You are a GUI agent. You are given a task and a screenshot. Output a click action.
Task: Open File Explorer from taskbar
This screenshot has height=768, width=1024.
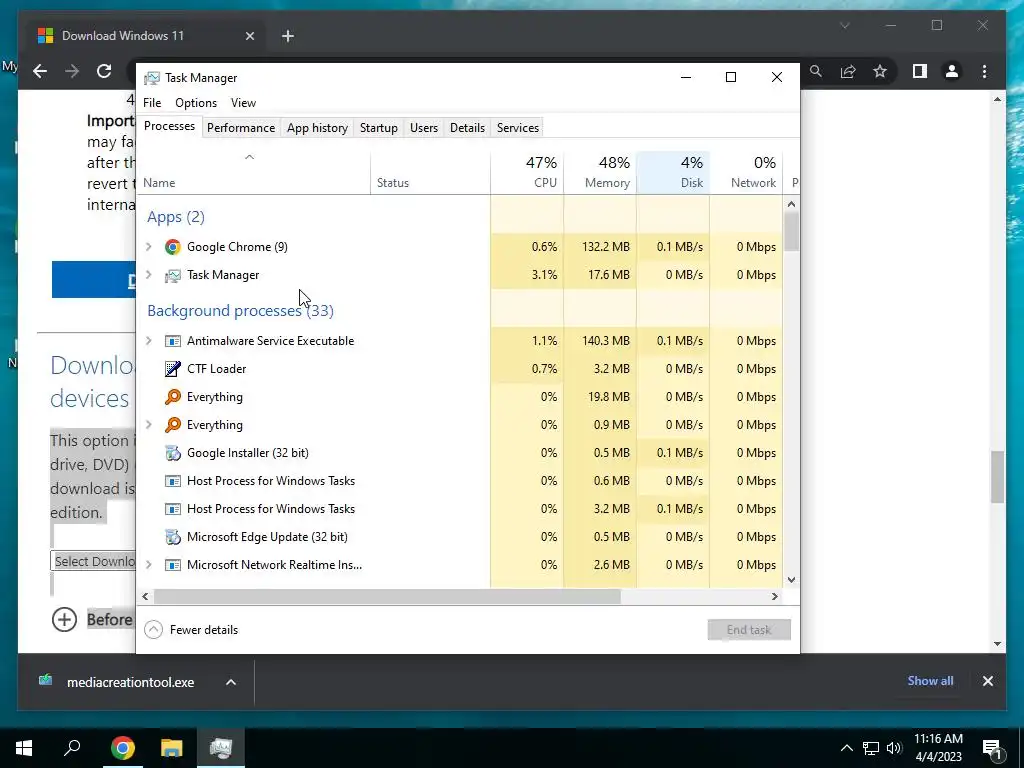(172, 748)
